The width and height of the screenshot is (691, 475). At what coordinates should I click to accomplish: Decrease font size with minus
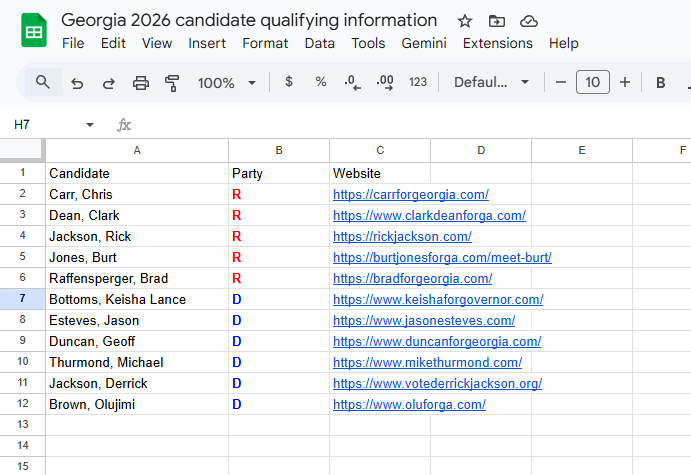pyautogui.click(x=561, y=82)
